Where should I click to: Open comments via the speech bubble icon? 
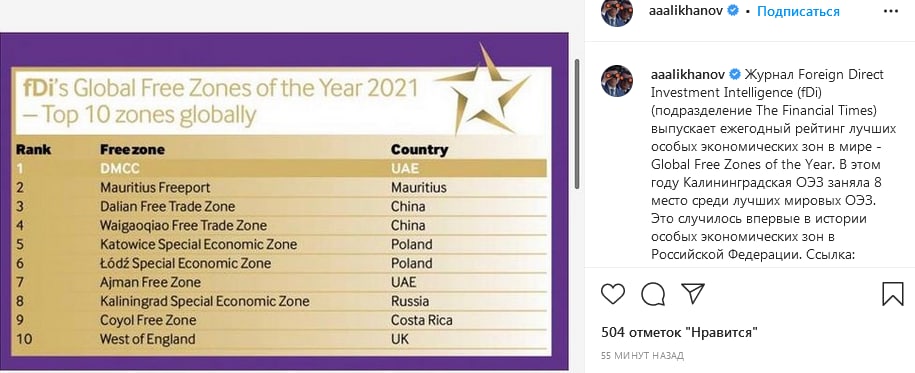[653, 294]
